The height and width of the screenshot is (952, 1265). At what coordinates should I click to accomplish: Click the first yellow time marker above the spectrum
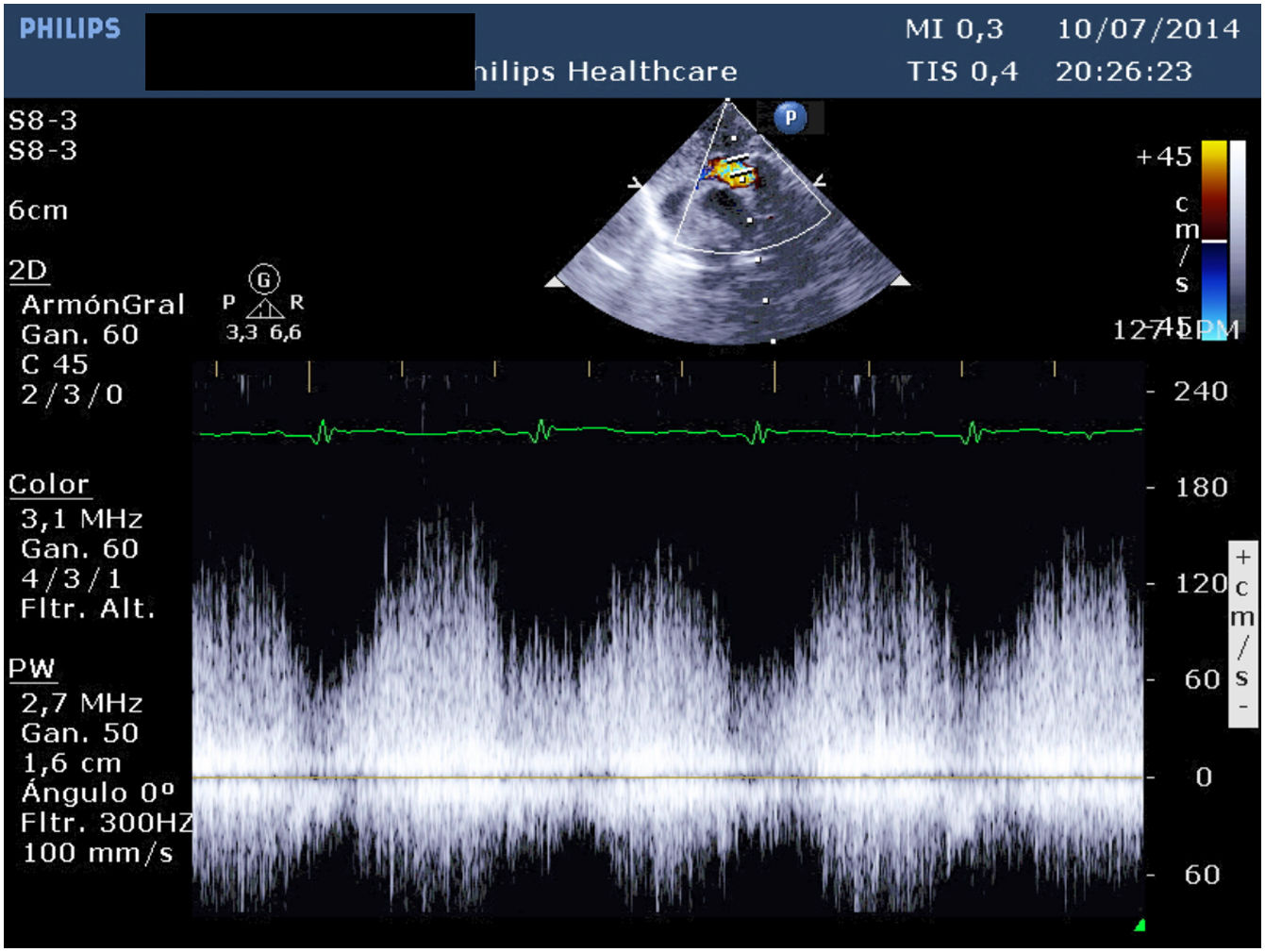point(217,369)
